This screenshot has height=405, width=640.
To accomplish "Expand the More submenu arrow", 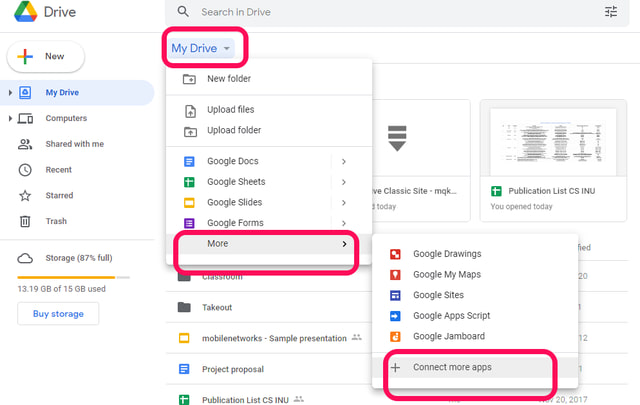I will click(x=344, y=244).
